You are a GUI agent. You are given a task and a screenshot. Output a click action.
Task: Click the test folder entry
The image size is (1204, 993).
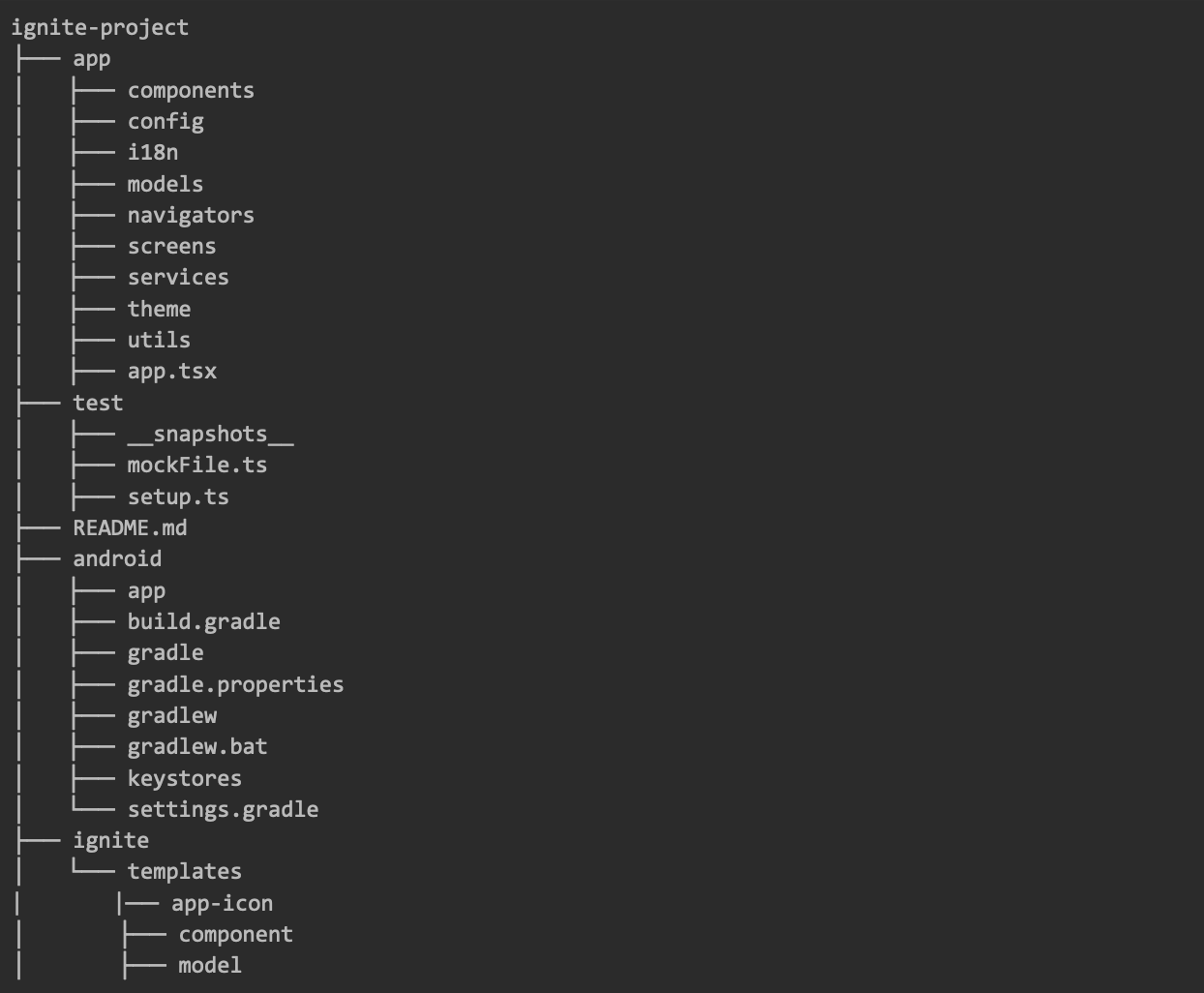[98, 403]
